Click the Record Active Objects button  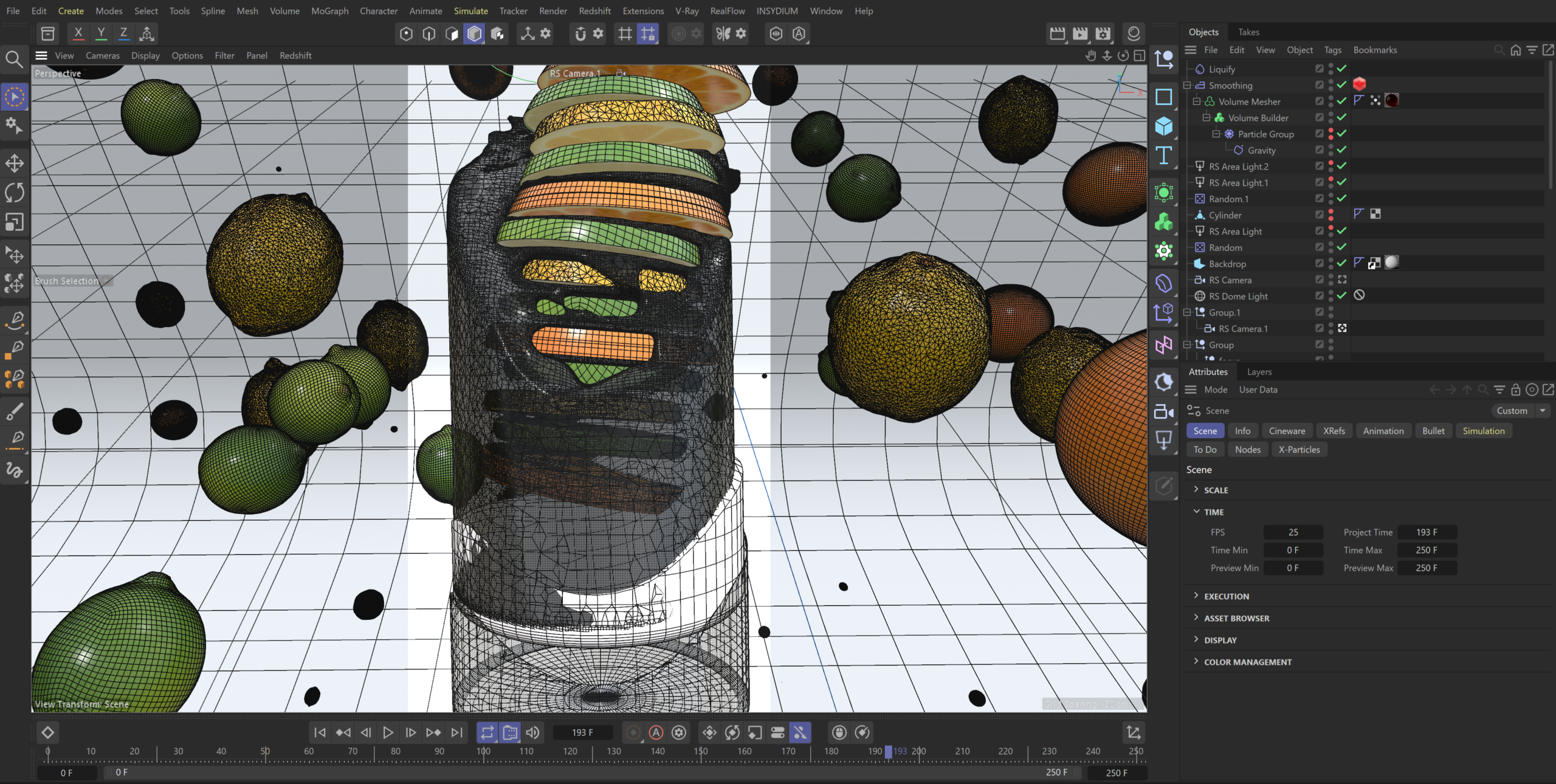point(633,732)
